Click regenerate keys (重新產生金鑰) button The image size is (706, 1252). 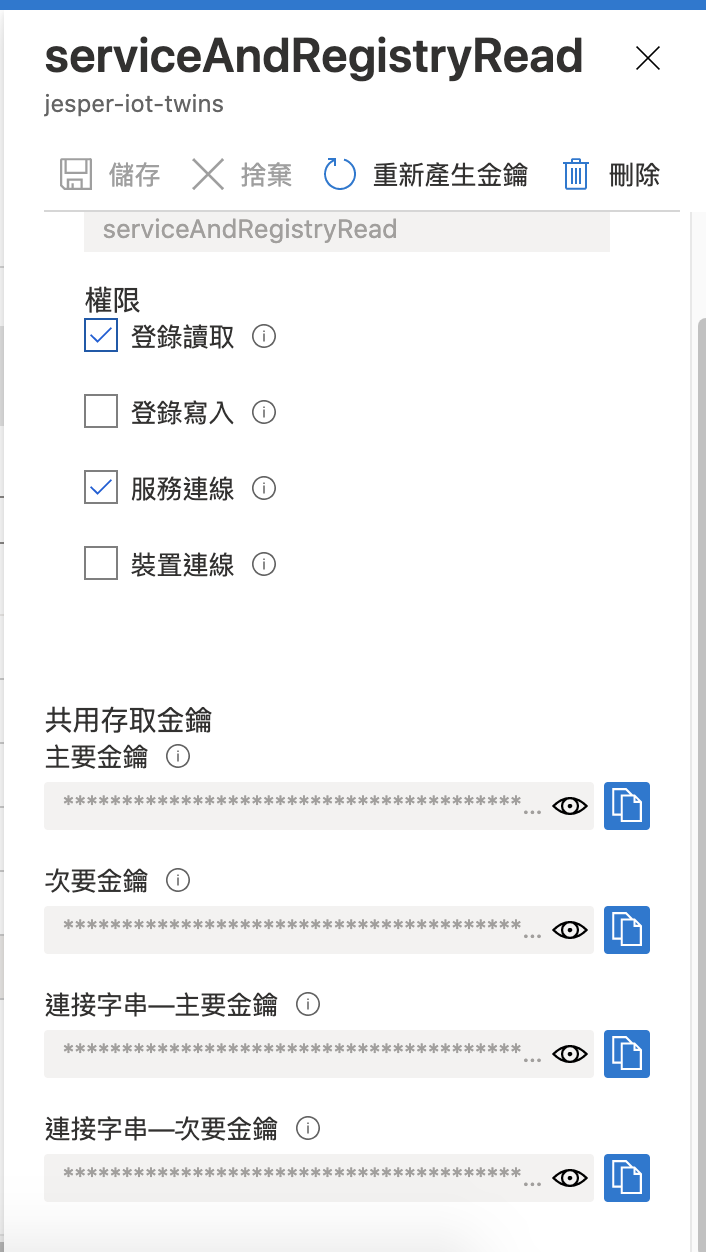point(427,175)
